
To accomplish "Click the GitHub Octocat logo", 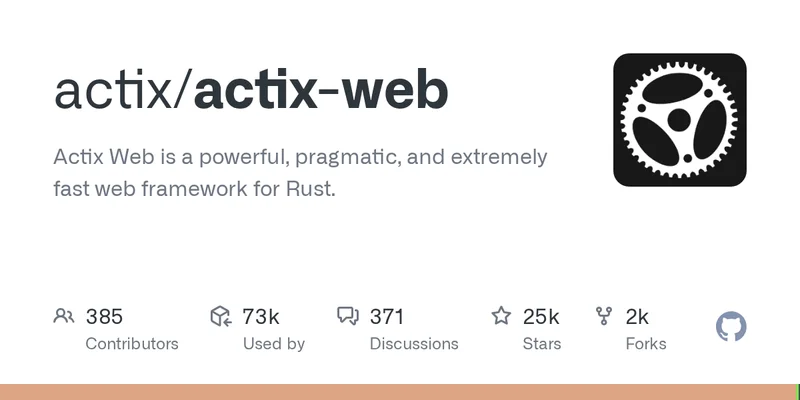I will click(732, 327).
